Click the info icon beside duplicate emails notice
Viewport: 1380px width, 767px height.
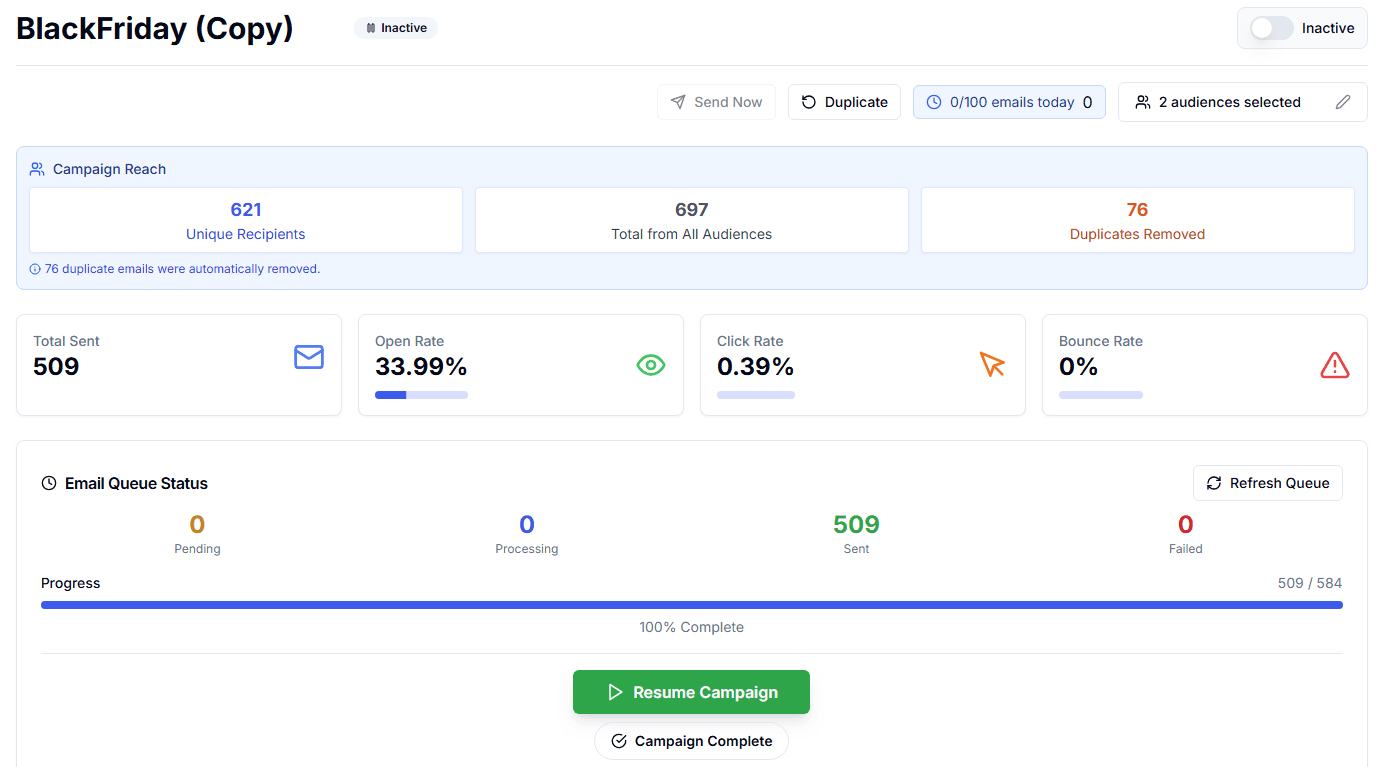(x=35, y=269)
